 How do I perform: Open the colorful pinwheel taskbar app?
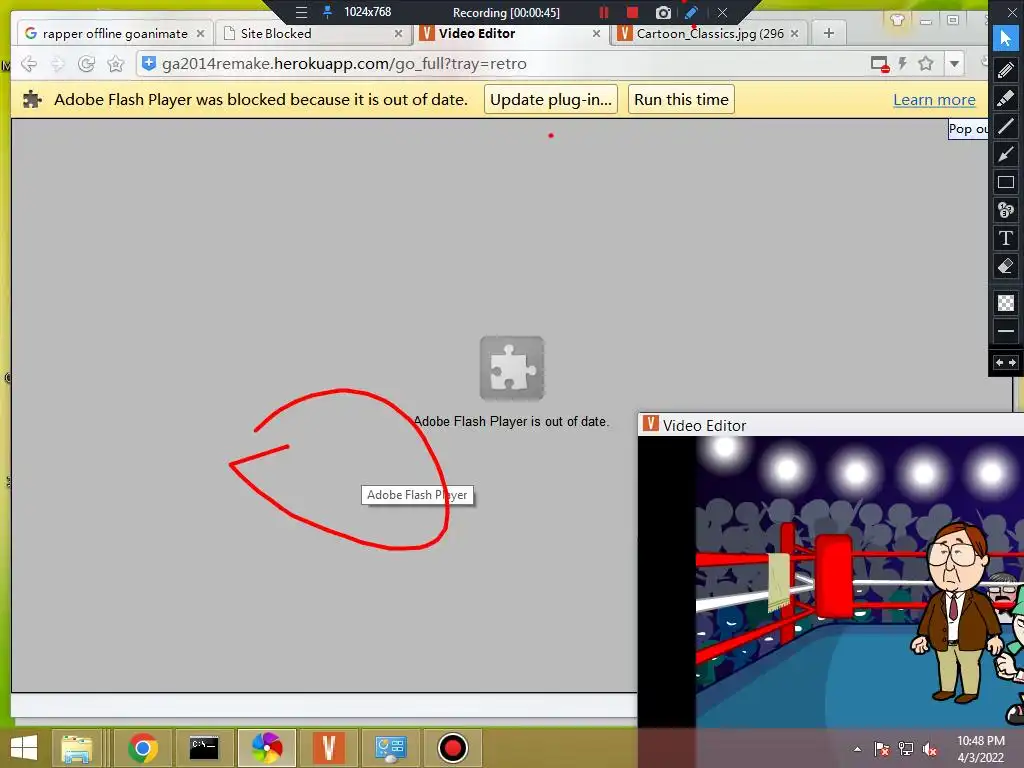267,748
